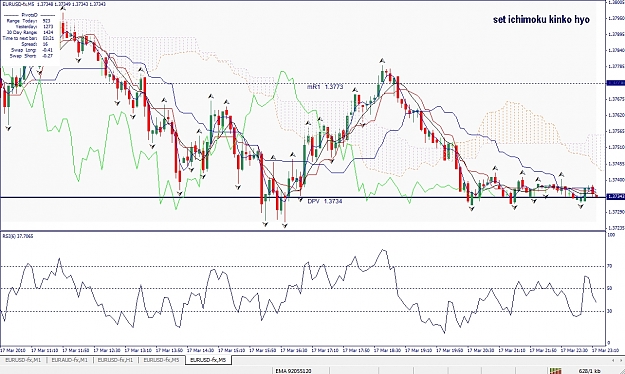The image size is (625, 374).
Task: Click the 17 Mar 23:10 time axis label
Action: 605,350
